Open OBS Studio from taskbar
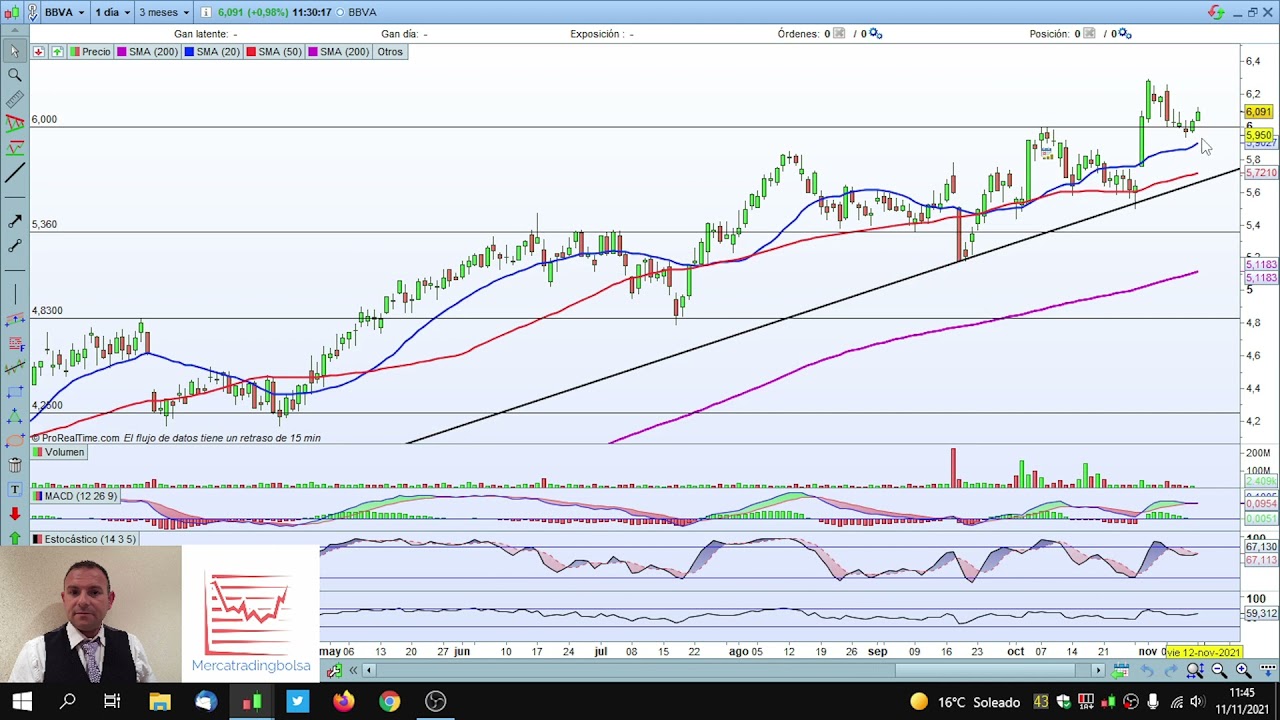Screen dimensions: 1280x720 pos(435,701)
